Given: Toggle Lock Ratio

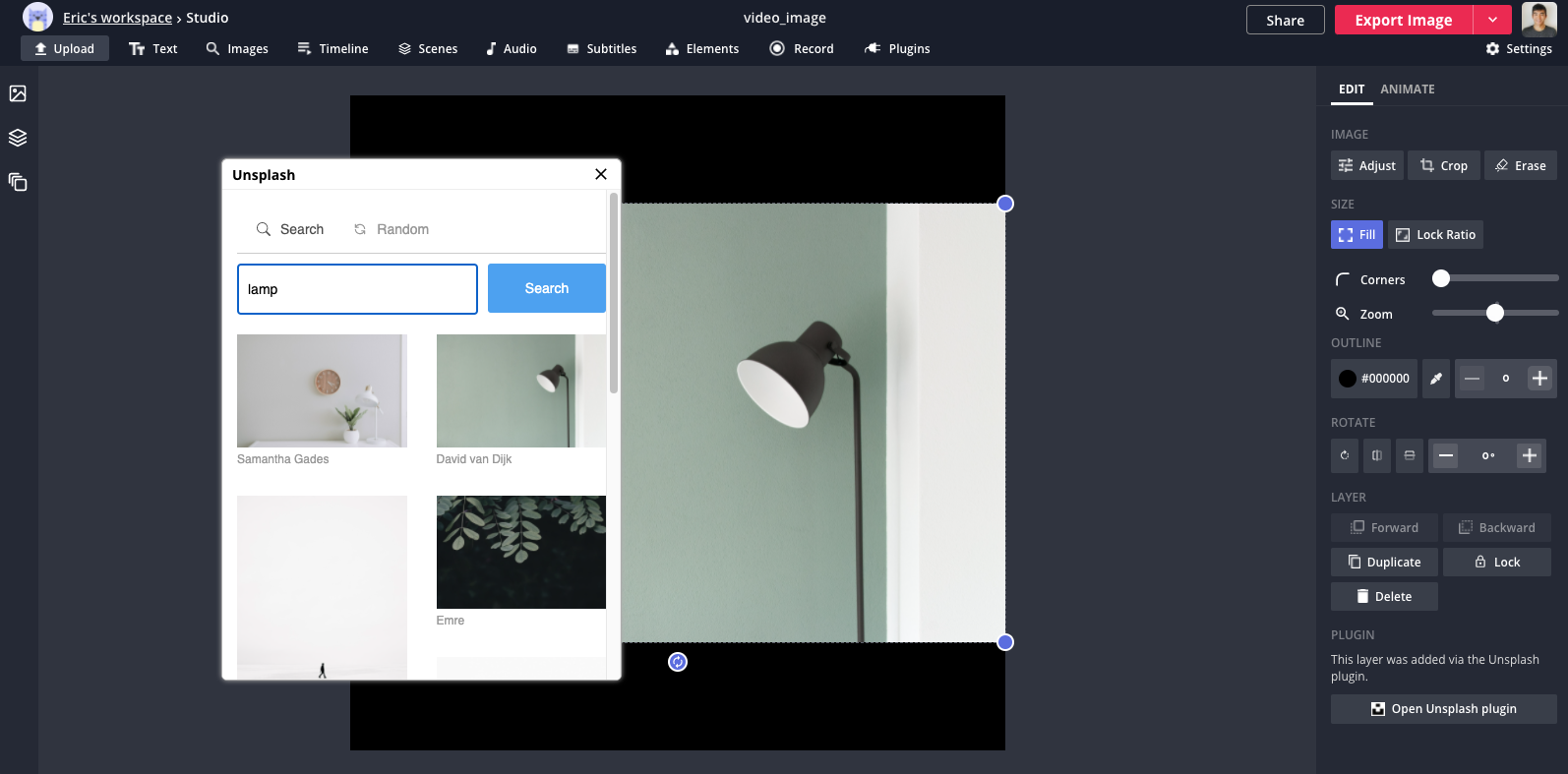Looking at the screenshot, I should [1436, 234].
